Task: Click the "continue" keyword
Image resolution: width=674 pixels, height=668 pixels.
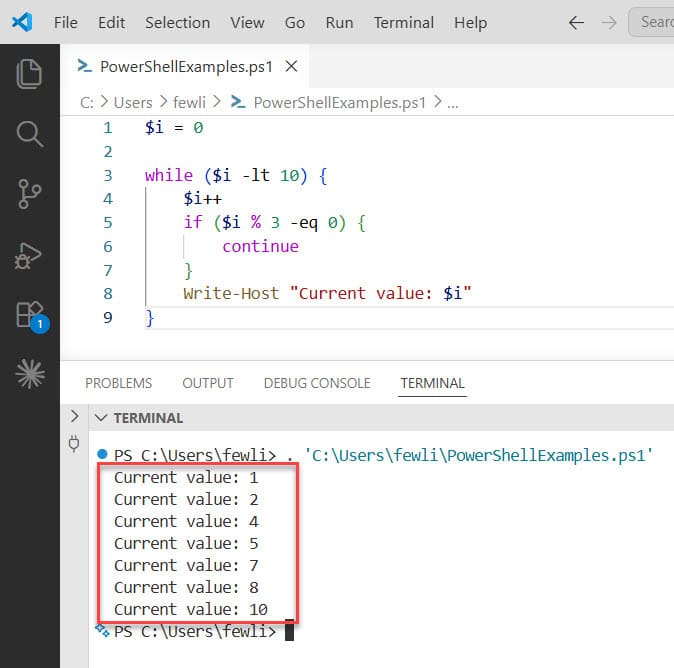Action: click(x=260, y=246)
